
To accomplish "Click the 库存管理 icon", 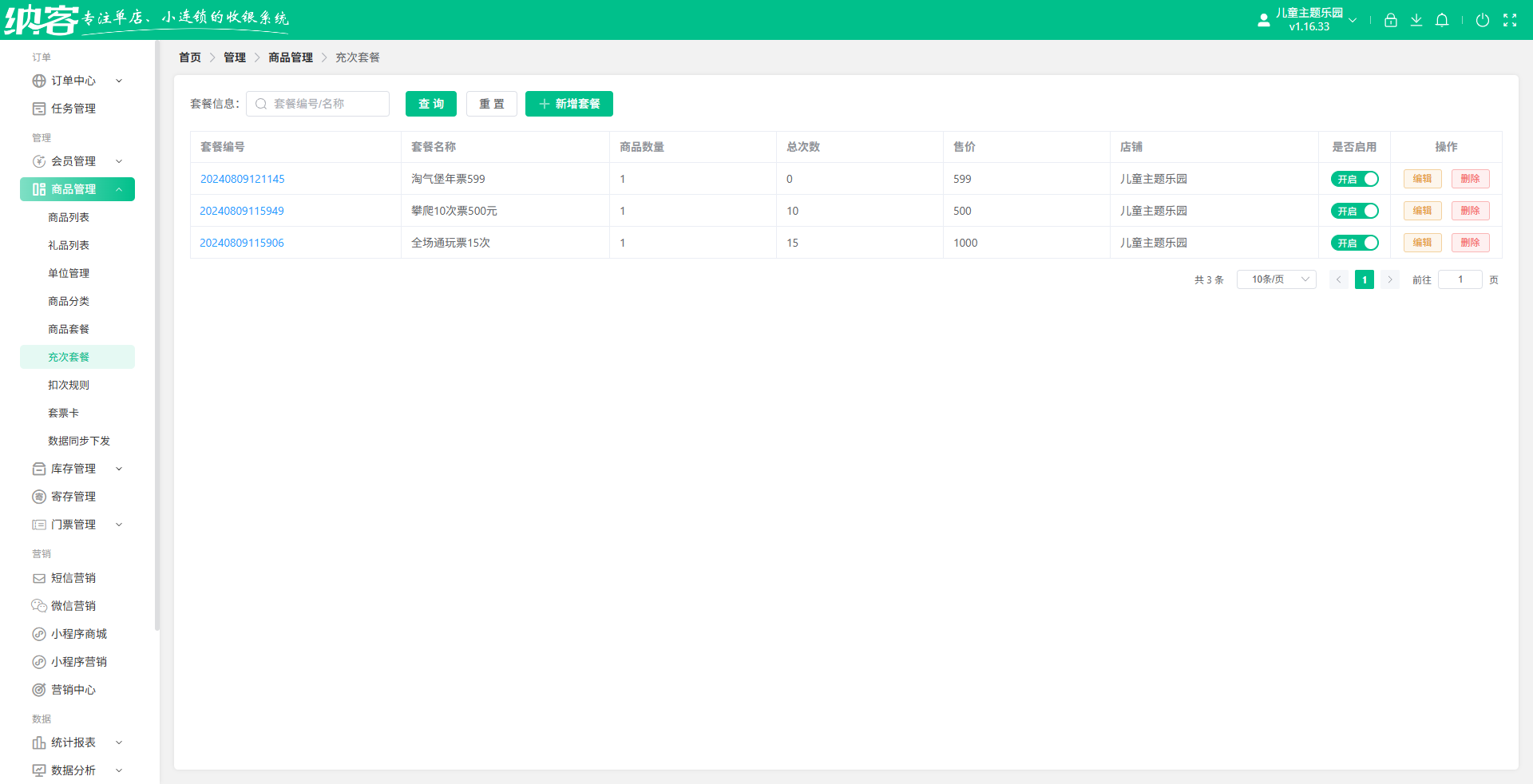I will (39, 469).
